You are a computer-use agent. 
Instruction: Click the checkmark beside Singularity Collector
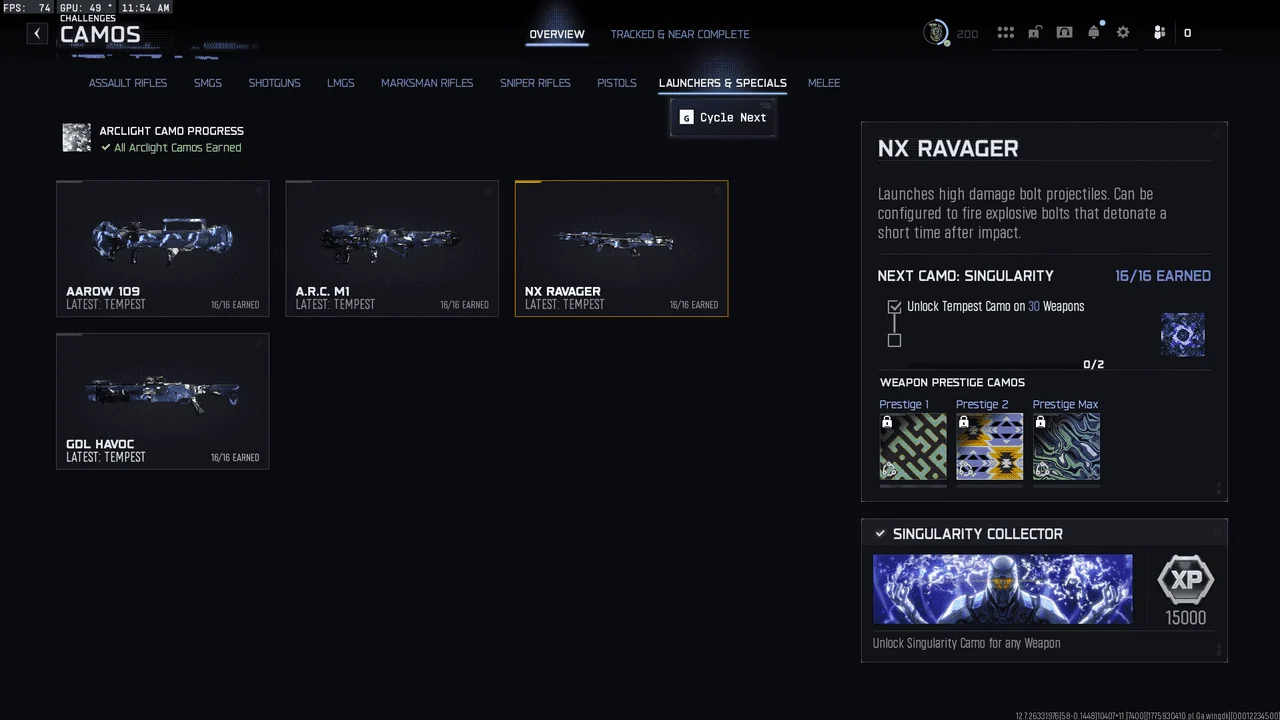coord(880,534)
